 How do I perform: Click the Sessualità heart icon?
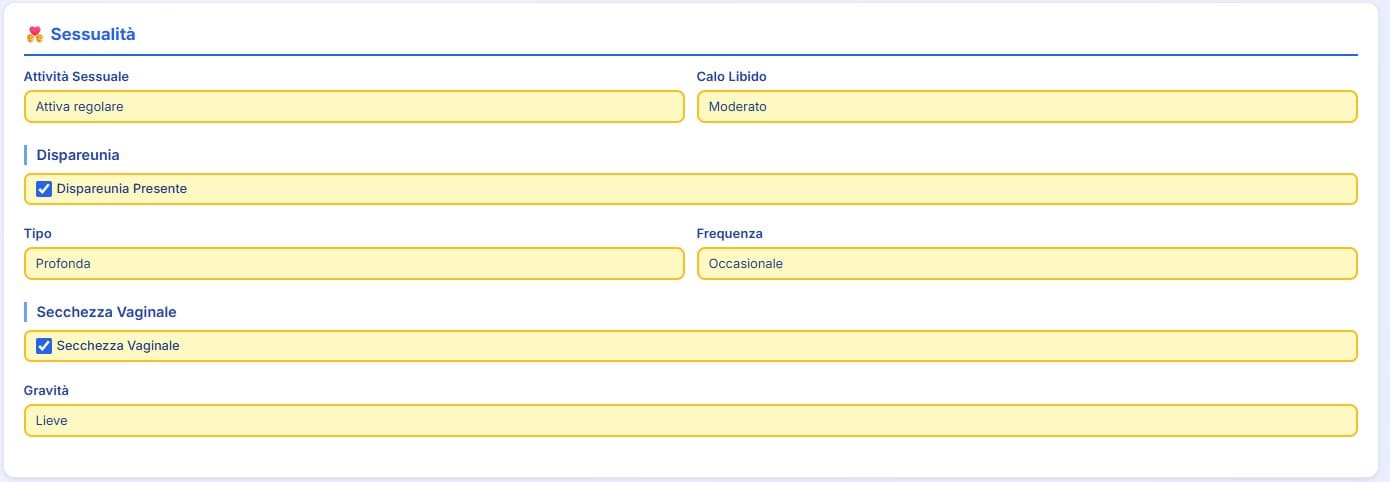[34, 35]
